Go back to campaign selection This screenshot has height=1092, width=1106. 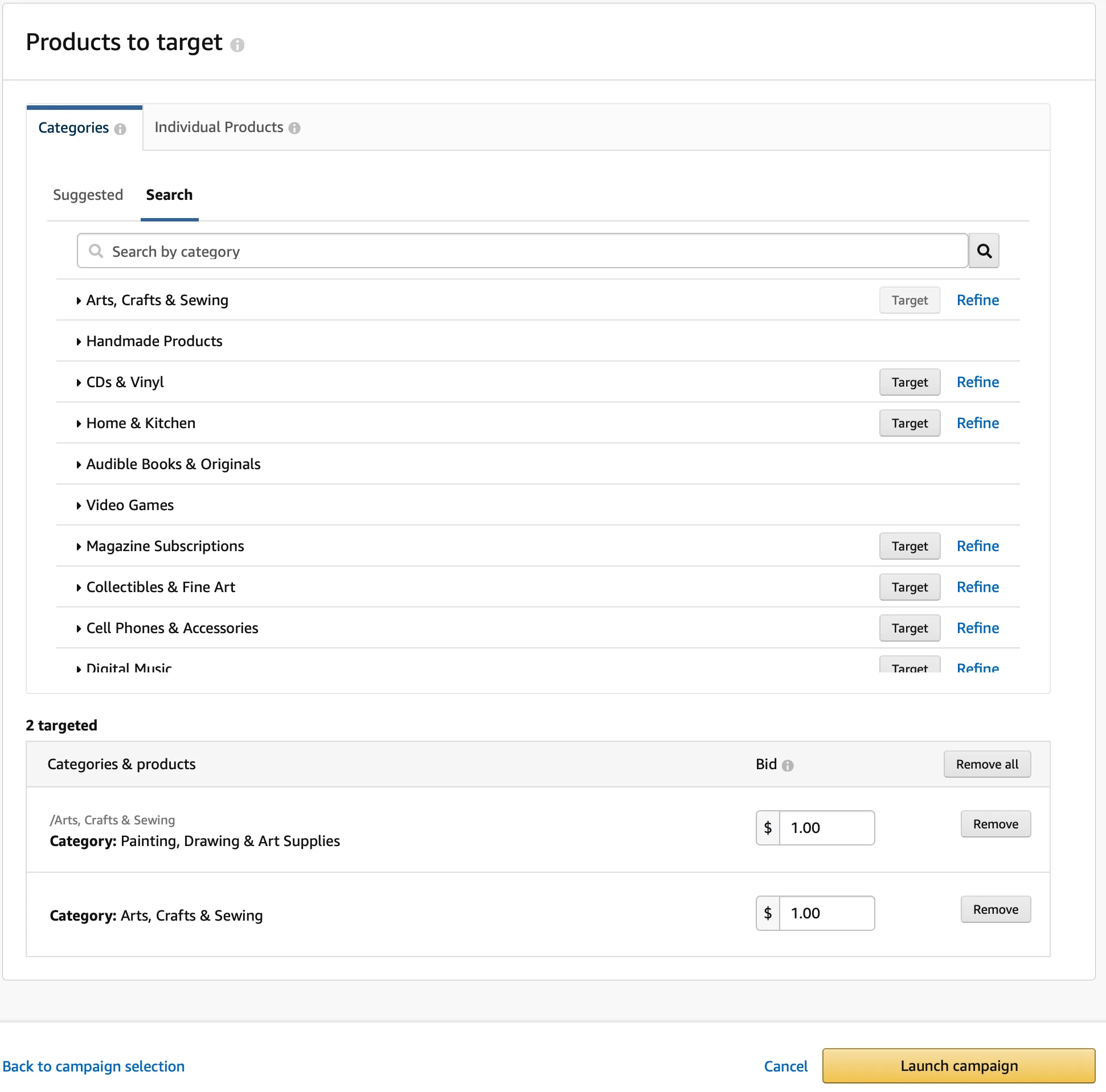[x=93, y=1066]
